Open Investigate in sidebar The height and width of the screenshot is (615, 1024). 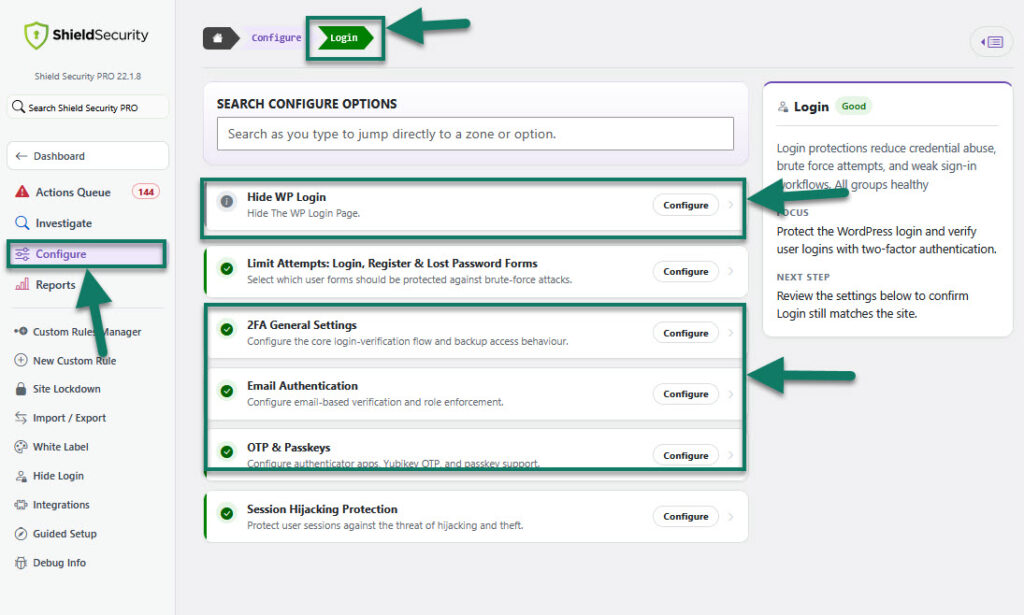point(63,223)
